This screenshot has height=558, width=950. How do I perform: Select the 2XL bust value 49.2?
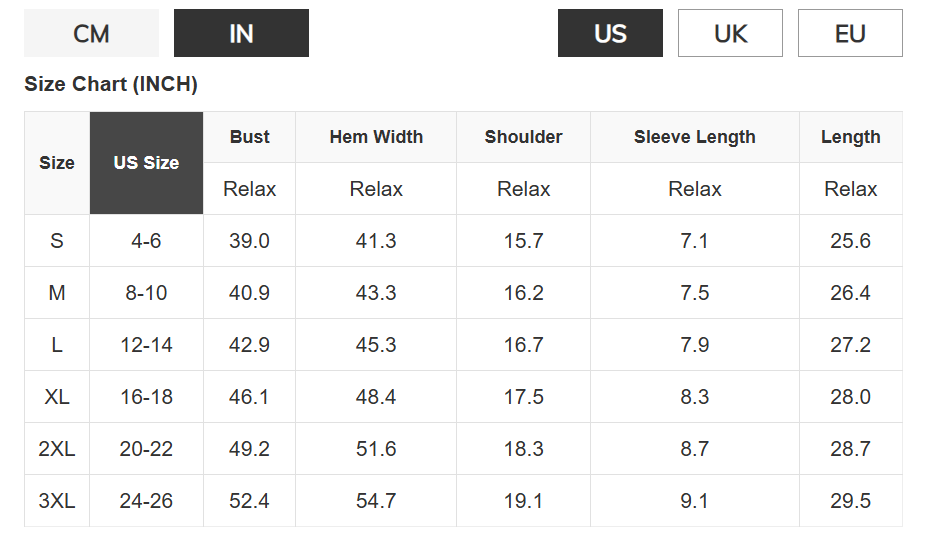click(x=249, y=449)
